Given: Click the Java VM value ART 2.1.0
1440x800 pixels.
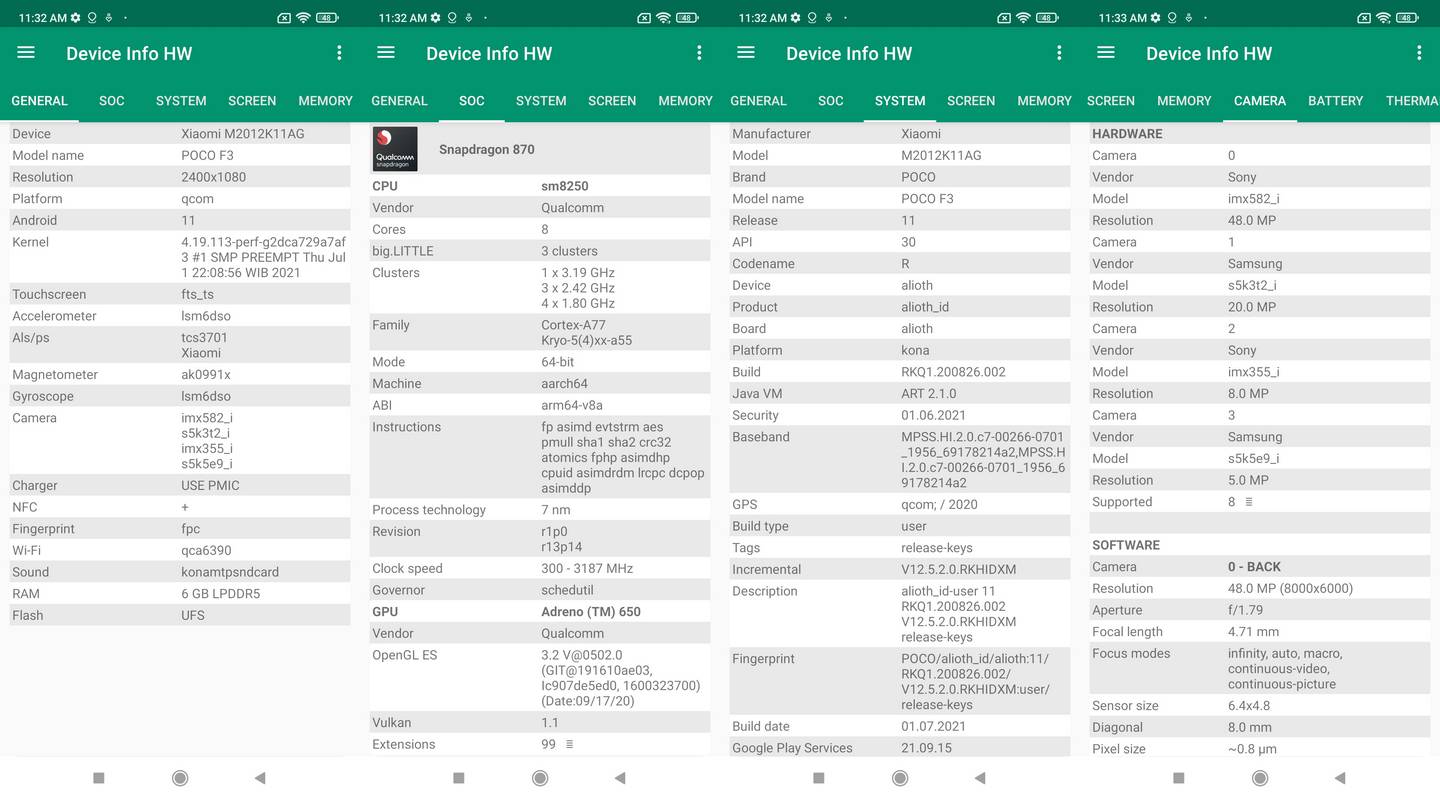Looking at the screenshot, I should (928, 394).
